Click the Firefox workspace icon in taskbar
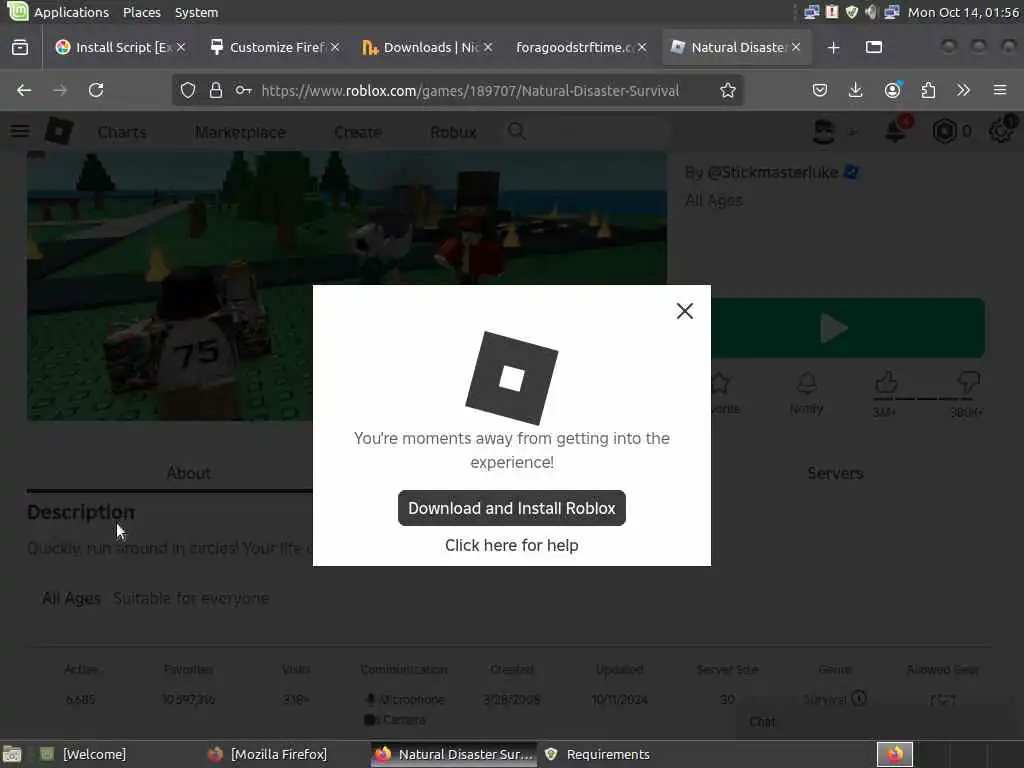 (x=895, y=754)
